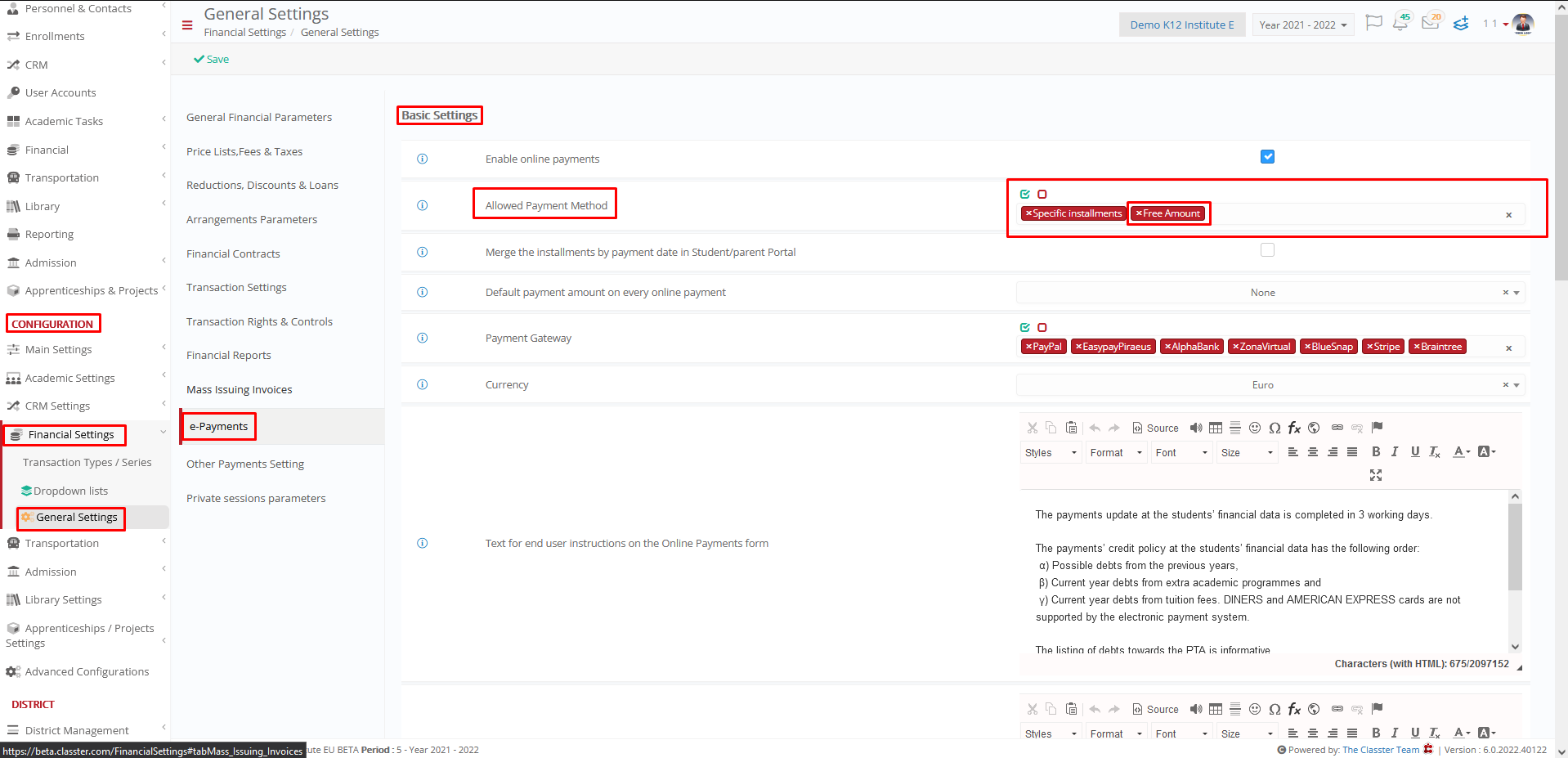Open Styles dropdown in first editor
The image size is (1568, 758).
tap(1051, 452)
